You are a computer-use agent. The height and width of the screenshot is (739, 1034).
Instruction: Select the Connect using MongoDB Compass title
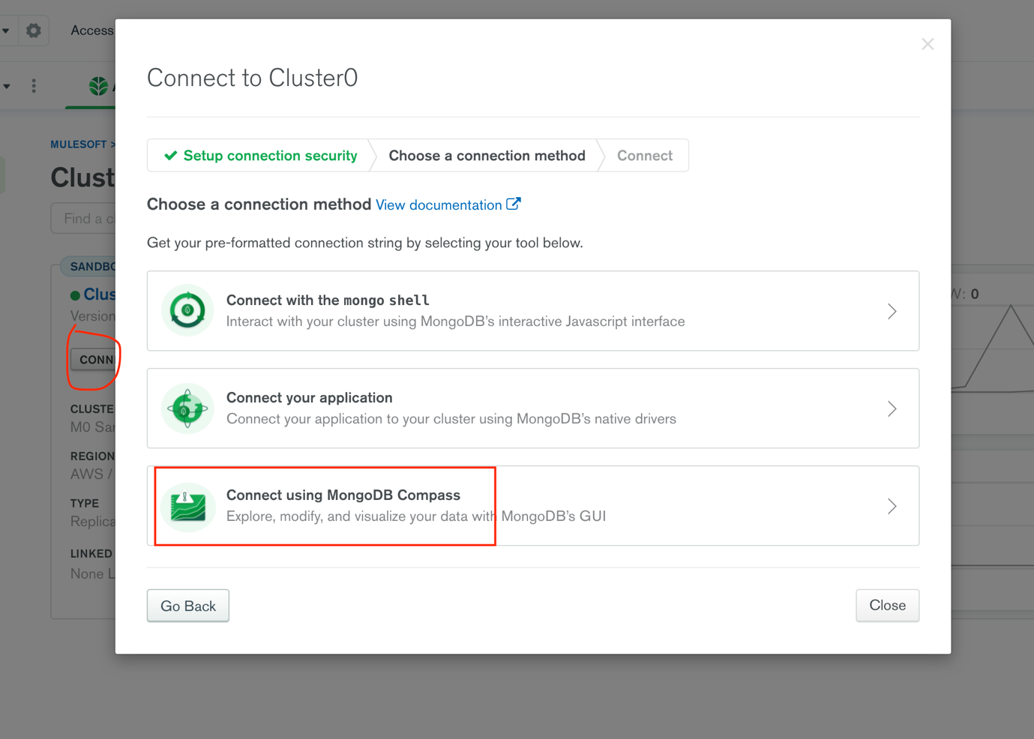pyautogui.click(x=343, y=495)
